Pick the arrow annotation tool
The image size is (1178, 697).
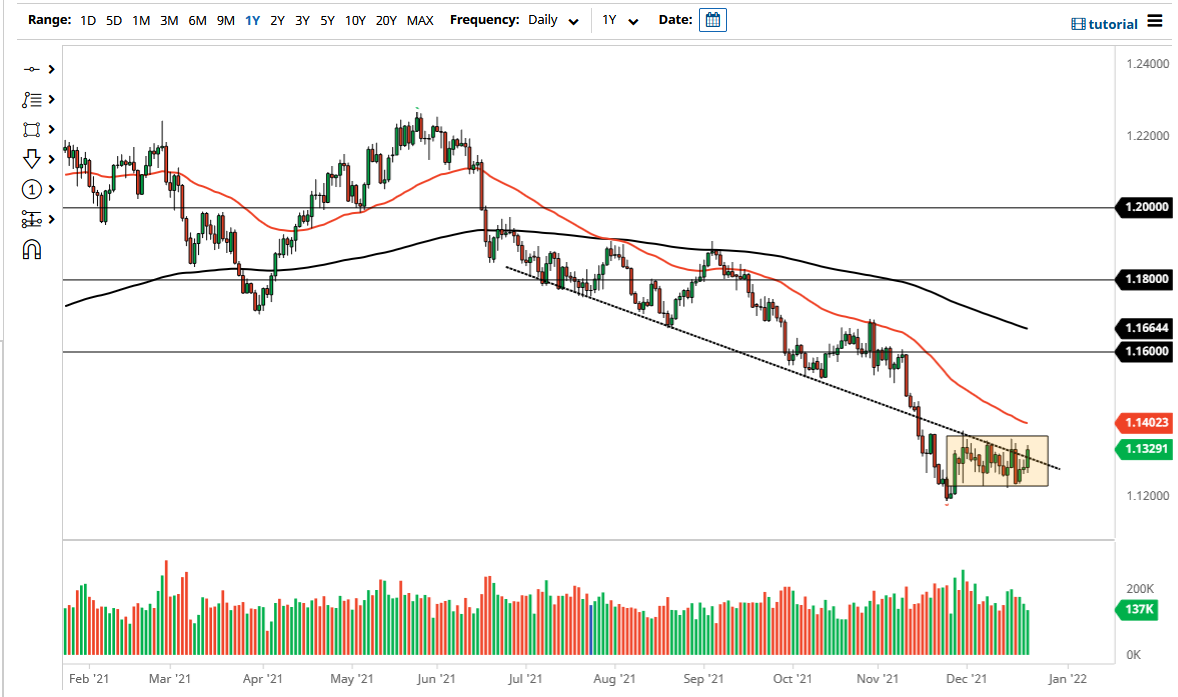pyautogui.click(x=31, y=159)
